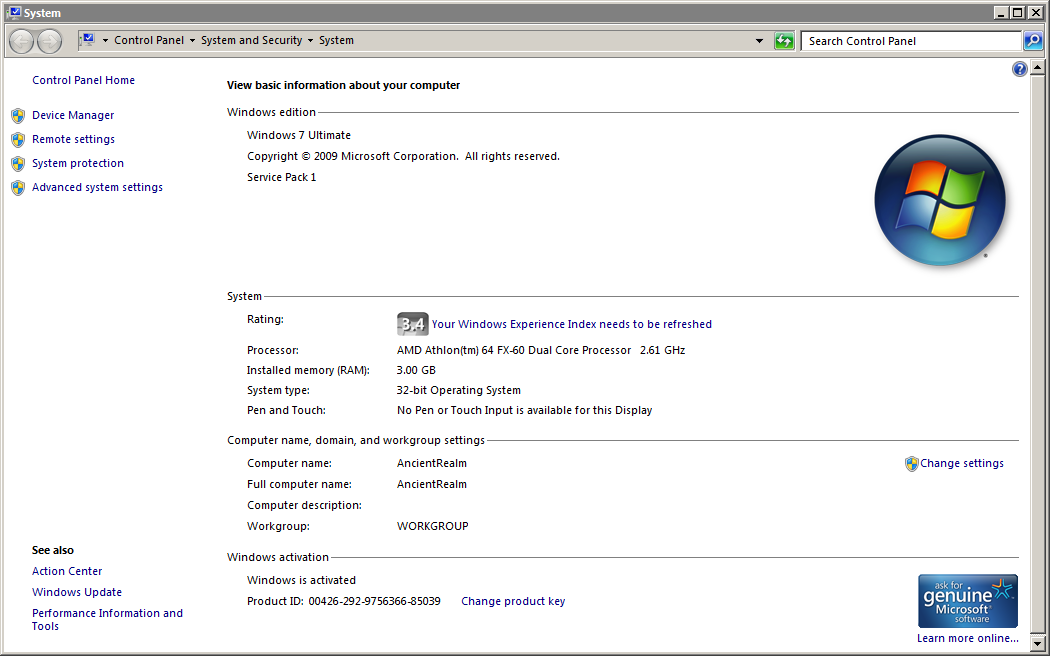1050x656 pixels.
Task: Click the shield icon beside Advanced system settings
Action: (18, 188)
